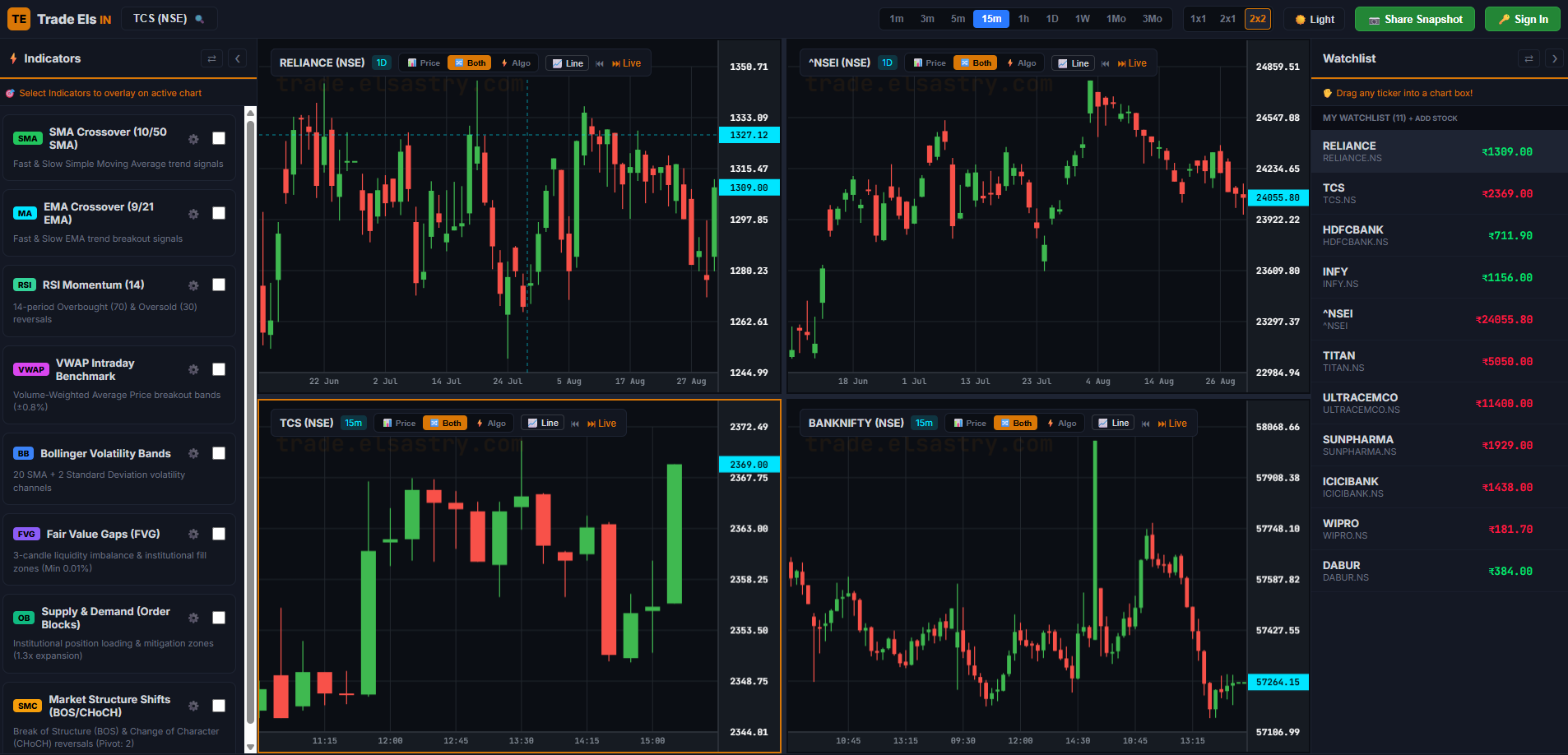Open settings gear for Market Structure Shifts
The height and width of the screenshot is (755, 1568).
[193, 706]
